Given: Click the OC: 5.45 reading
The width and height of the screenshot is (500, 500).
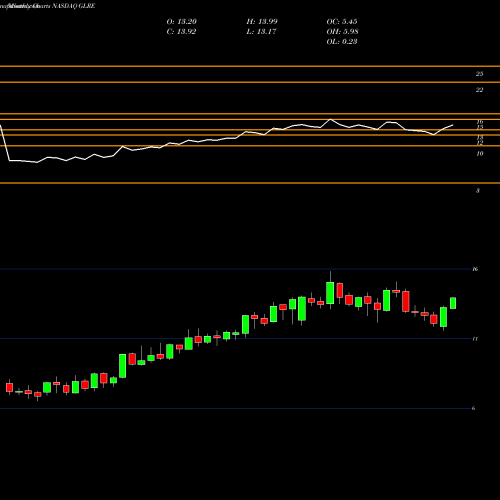Looking at the screenshot, I should 342,22.
